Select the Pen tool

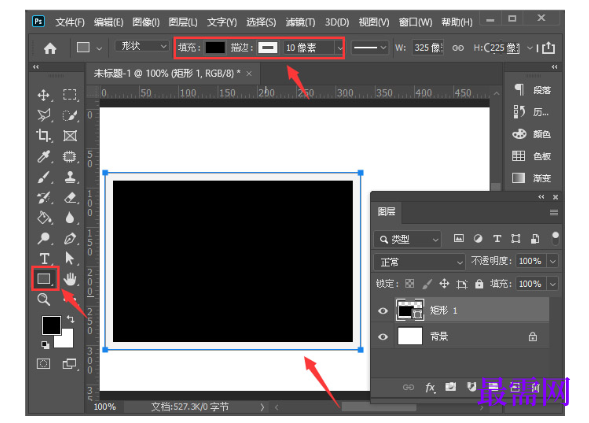70,238
